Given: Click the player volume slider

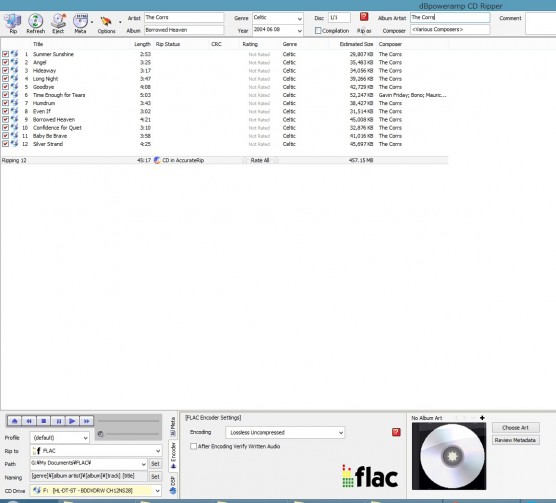Looking at the screenshot, I should pyautogui.click(x=133, y=434).
